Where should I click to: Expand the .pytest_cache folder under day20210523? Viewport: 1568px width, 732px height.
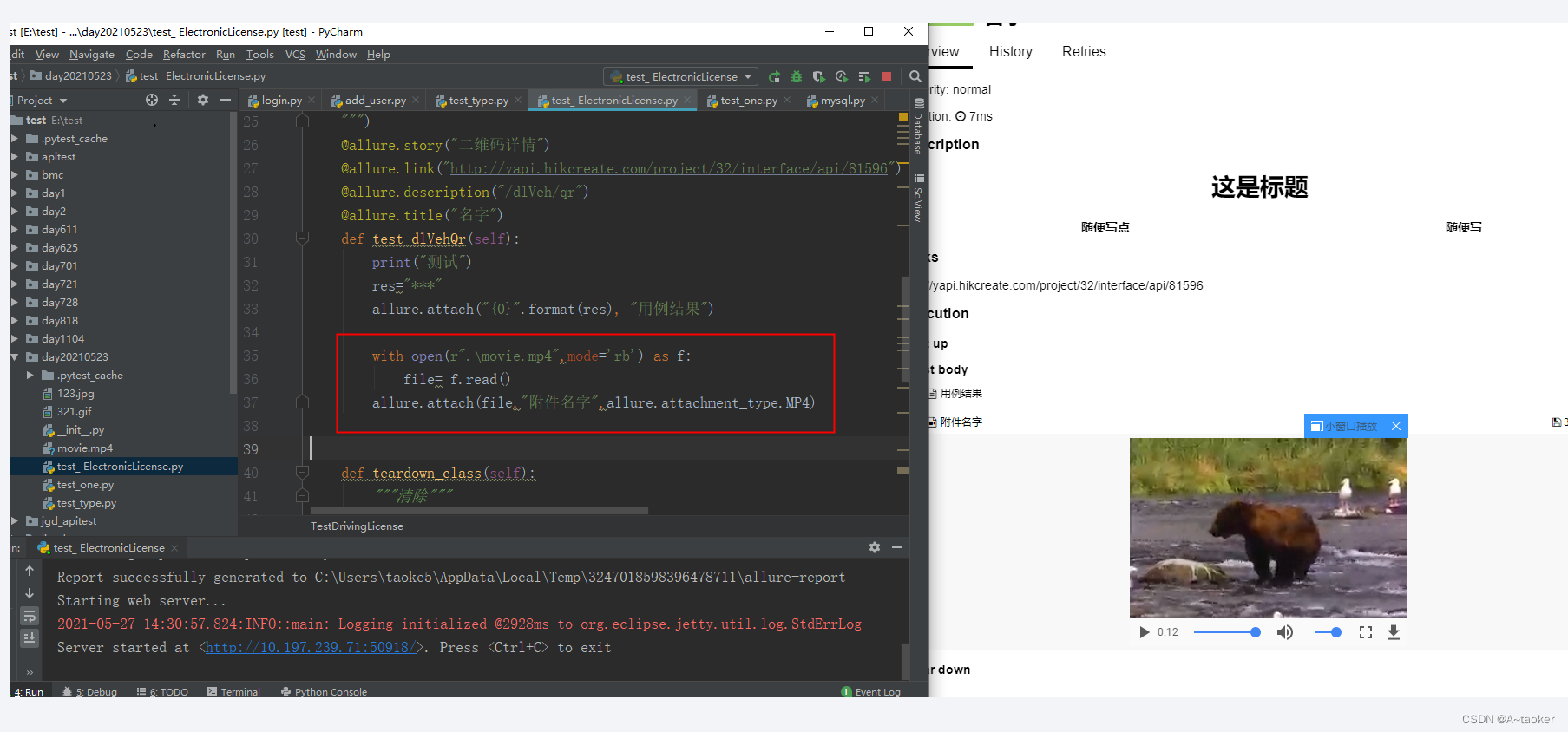tap(30, 376)
